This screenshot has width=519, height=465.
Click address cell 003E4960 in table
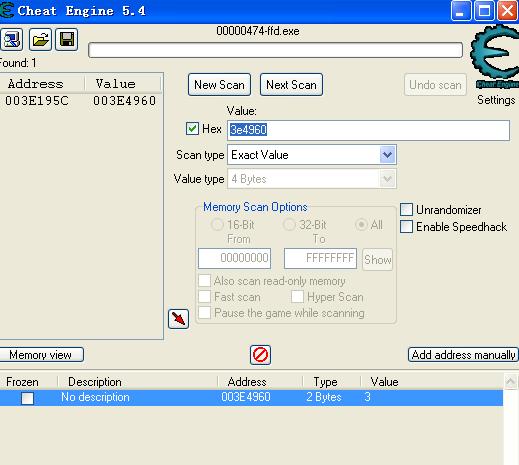(x=246, y=397)
